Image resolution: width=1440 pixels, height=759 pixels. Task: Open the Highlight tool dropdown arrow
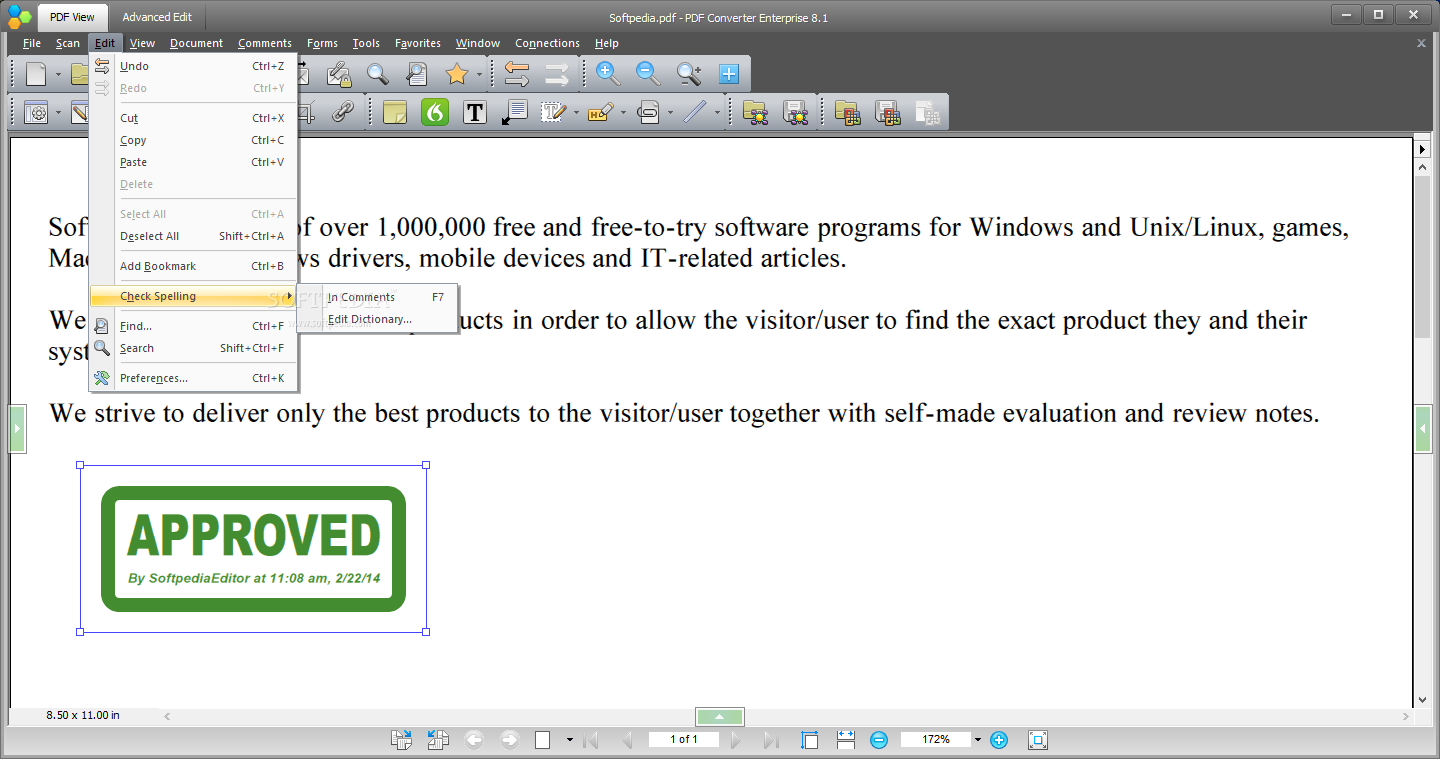tap(623, 113)
